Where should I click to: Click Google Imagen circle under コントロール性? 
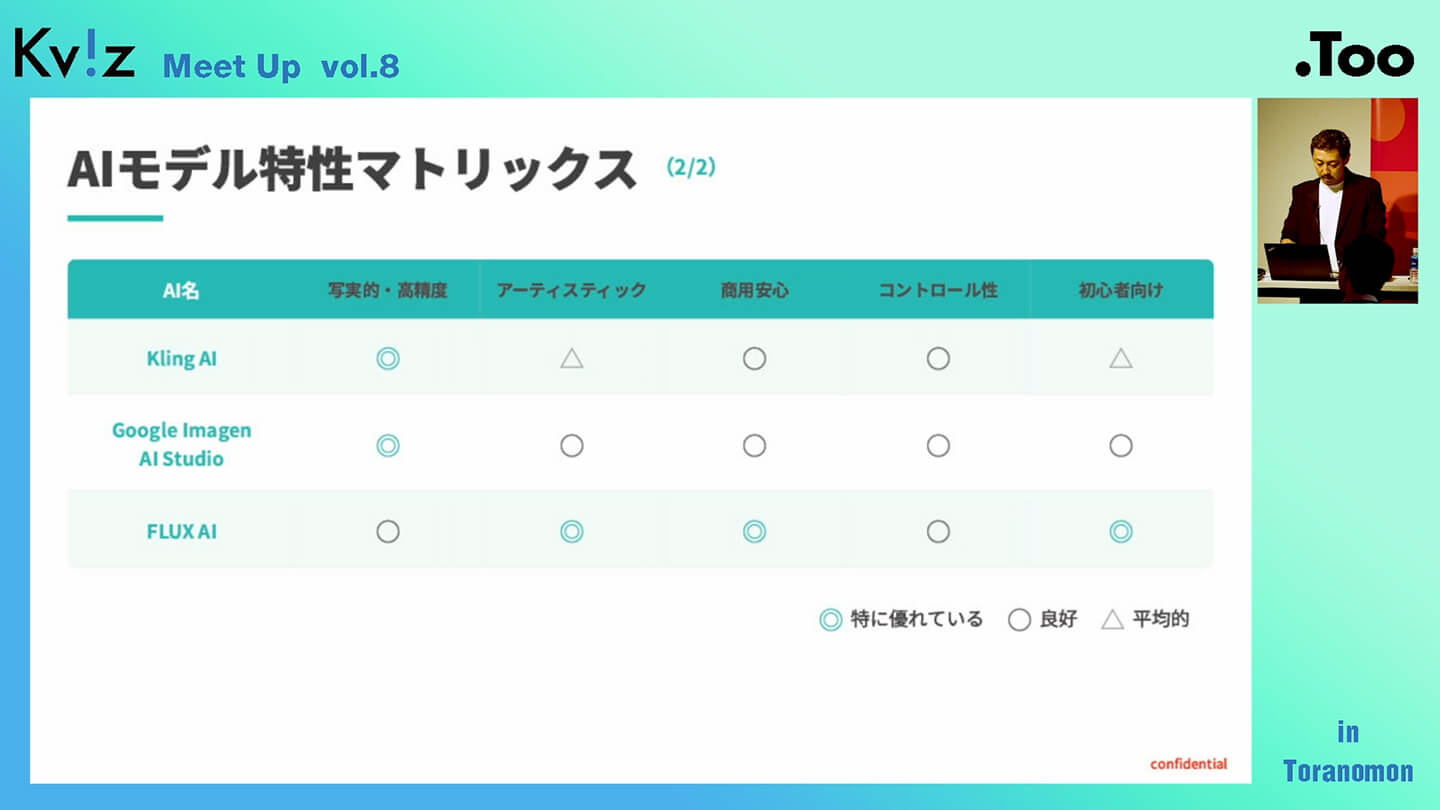tap(938, 445)
